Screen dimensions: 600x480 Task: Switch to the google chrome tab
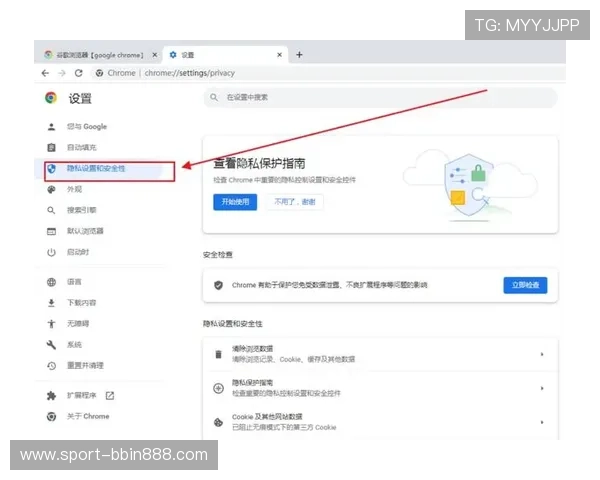(99, 55)
